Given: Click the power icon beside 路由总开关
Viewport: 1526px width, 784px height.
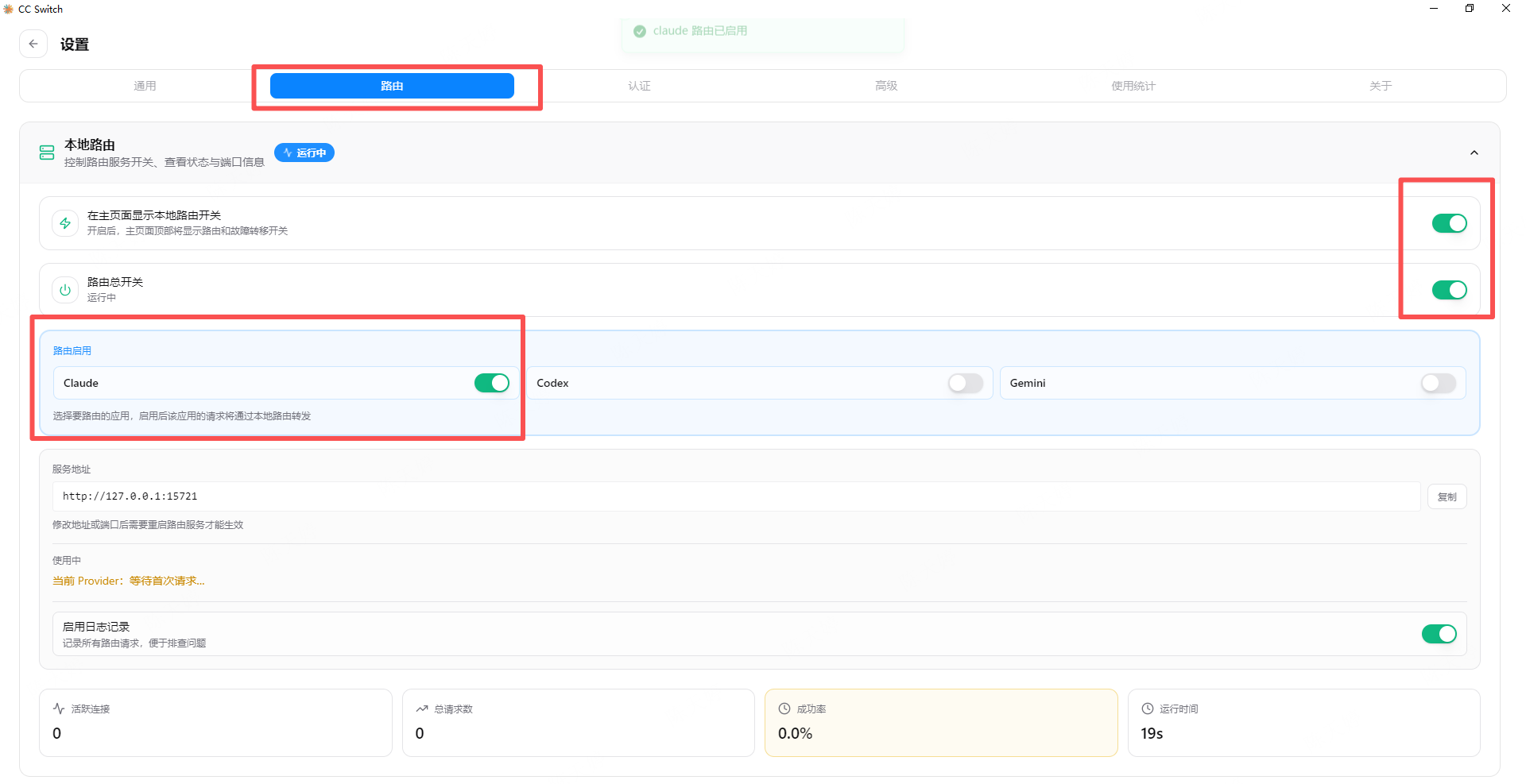Looking at the screenshot, I should click(65, 290).
